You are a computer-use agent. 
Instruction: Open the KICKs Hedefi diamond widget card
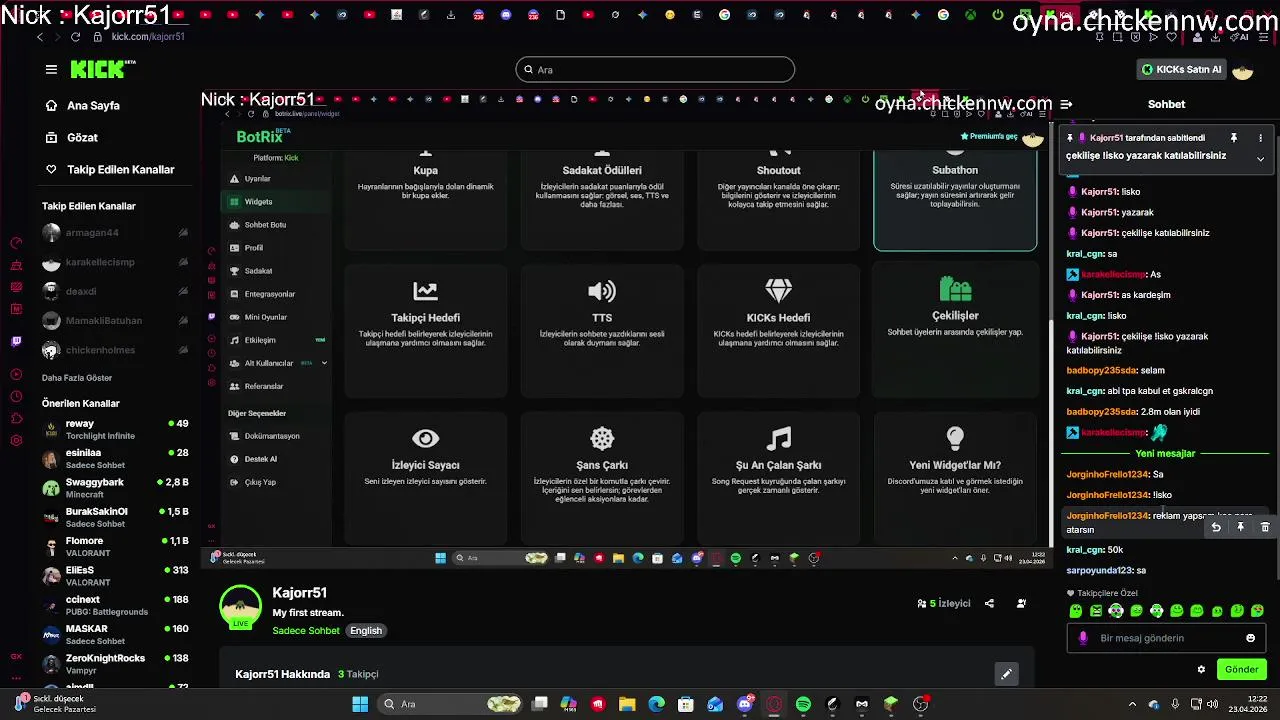pos(778,330)
